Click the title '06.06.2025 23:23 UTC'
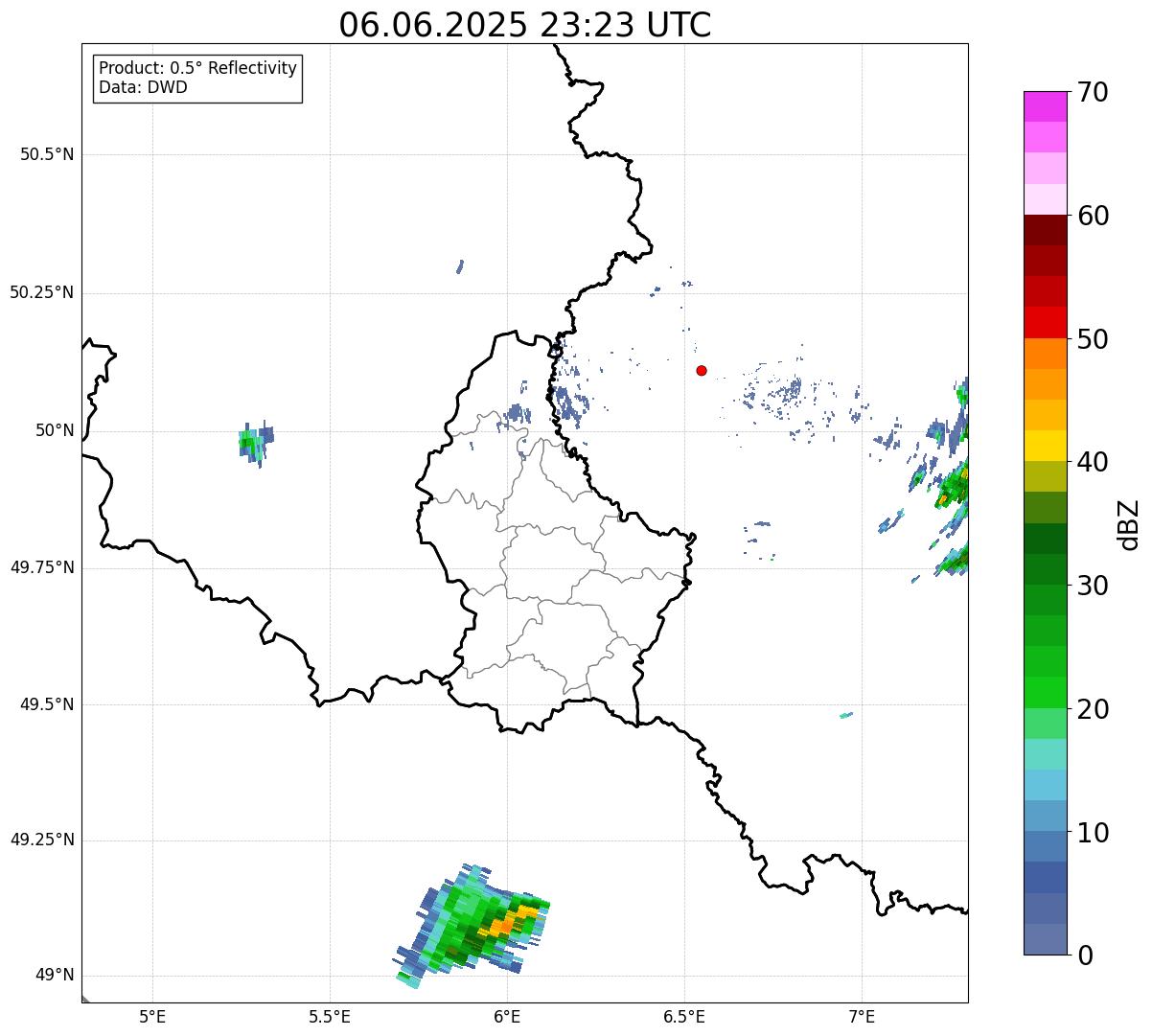This screenshot has width=1152, height=1036. click(x=525, y=25)
